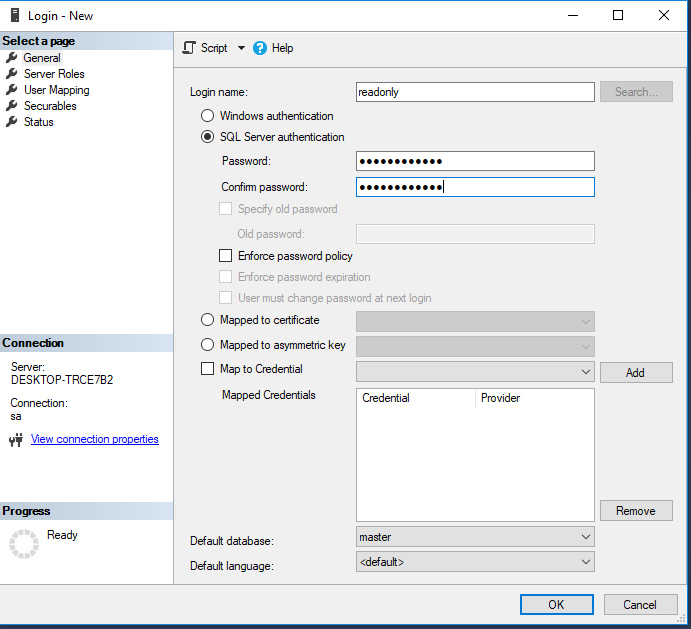The width and height of the screenshot is (691, 629).
Task: Open the Map to Credential combo box
Action: pyautogui.click(x=585, y=371)
